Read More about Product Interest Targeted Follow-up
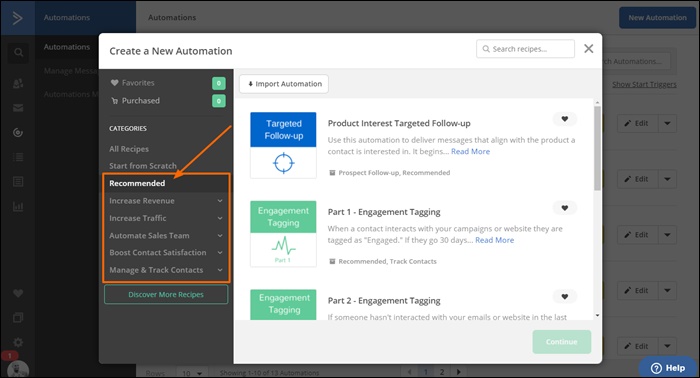 tap(471, 151)
